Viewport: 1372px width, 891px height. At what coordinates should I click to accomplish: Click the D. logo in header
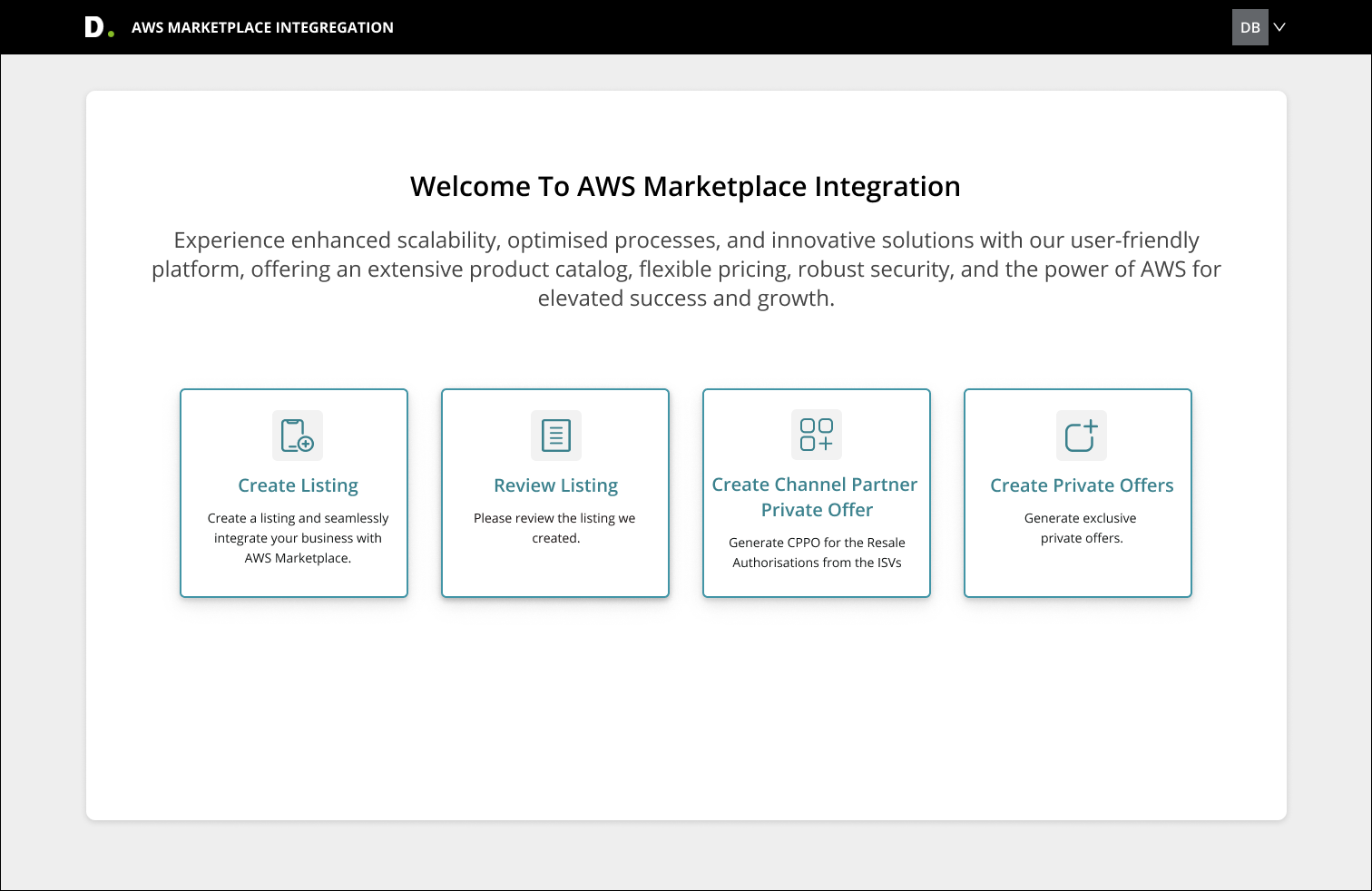99,27
